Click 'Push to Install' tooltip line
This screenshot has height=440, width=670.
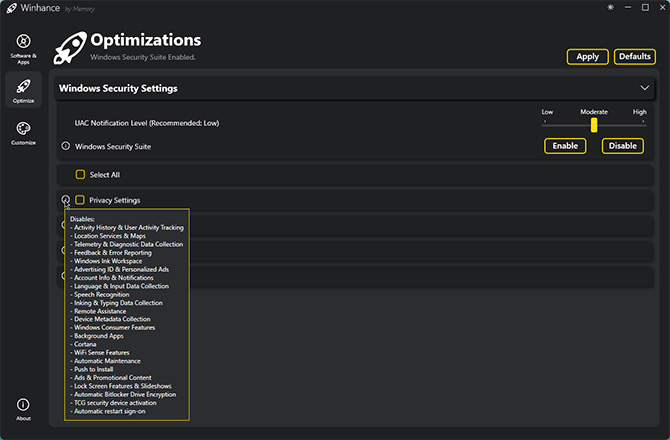click(94, 370)
